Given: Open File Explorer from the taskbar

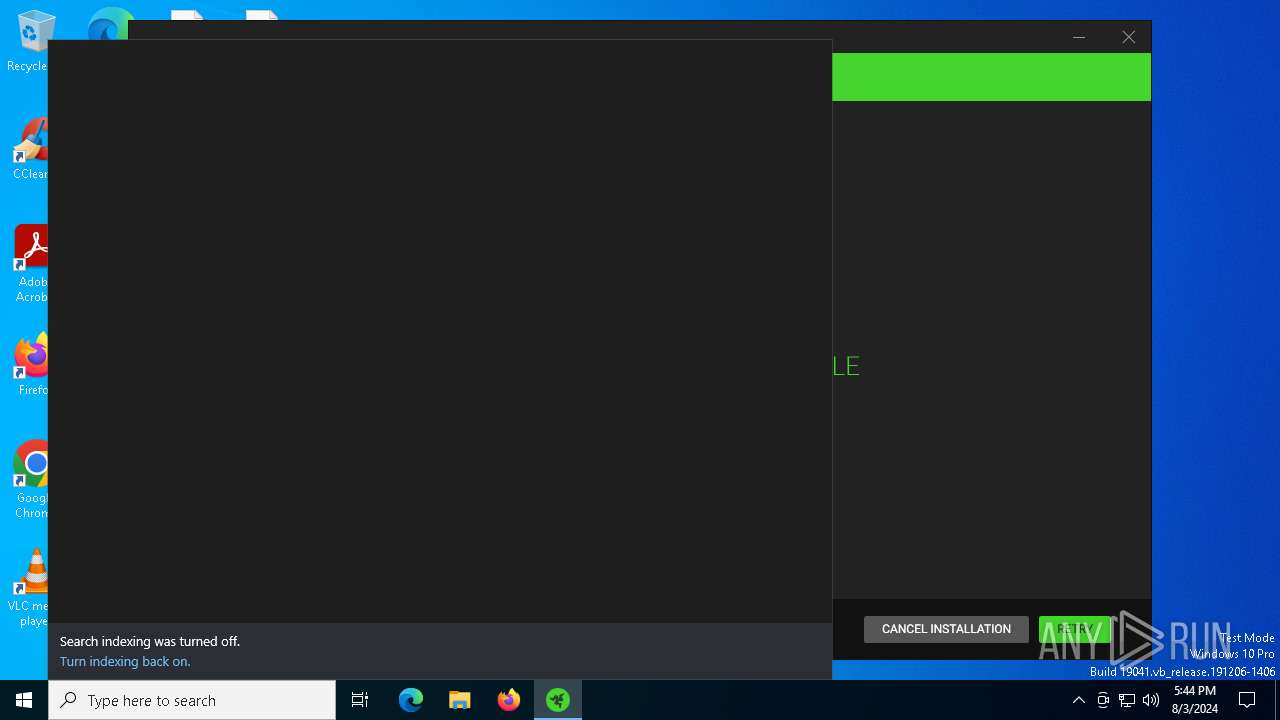Looking at the screenshot, I should [460, 700].
